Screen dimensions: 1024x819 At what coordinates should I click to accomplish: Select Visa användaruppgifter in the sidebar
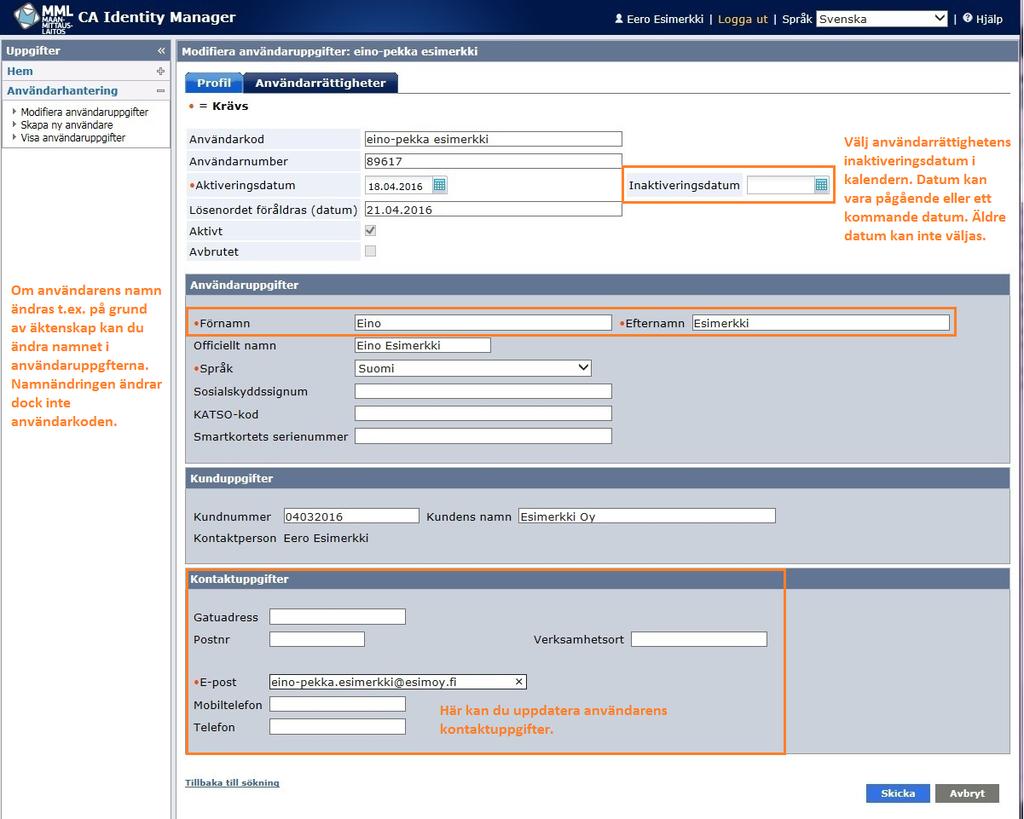pyautogui.click(x=72, y=138)
